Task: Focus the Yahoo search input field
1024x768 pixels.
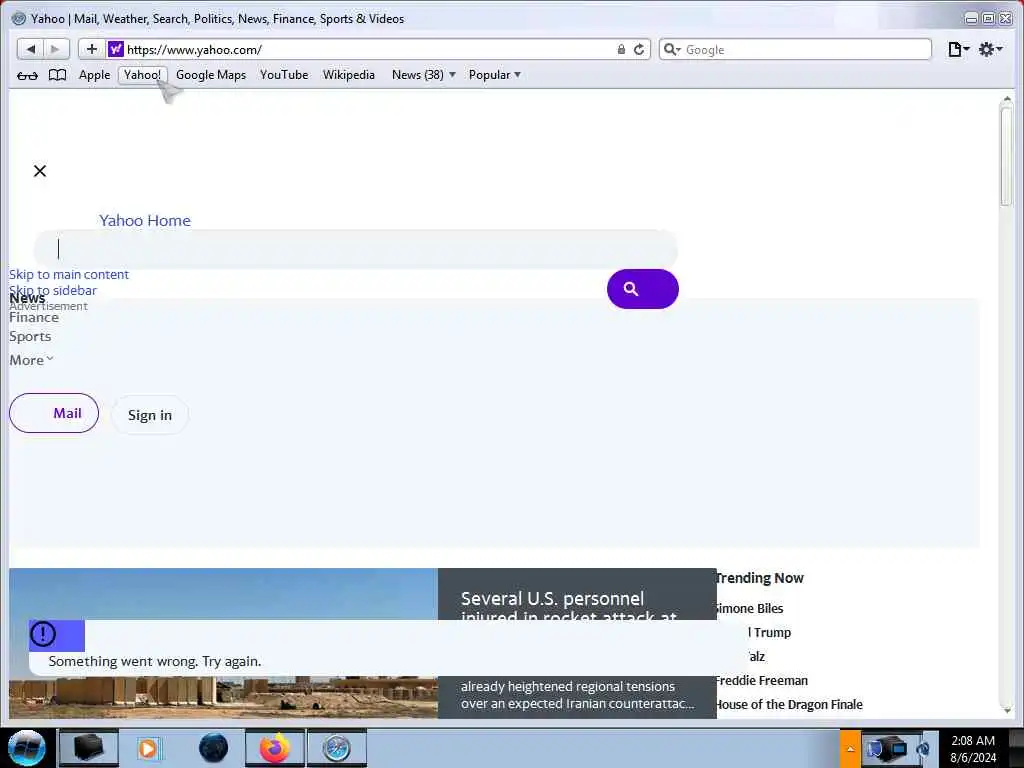Action: coord(356,249)
